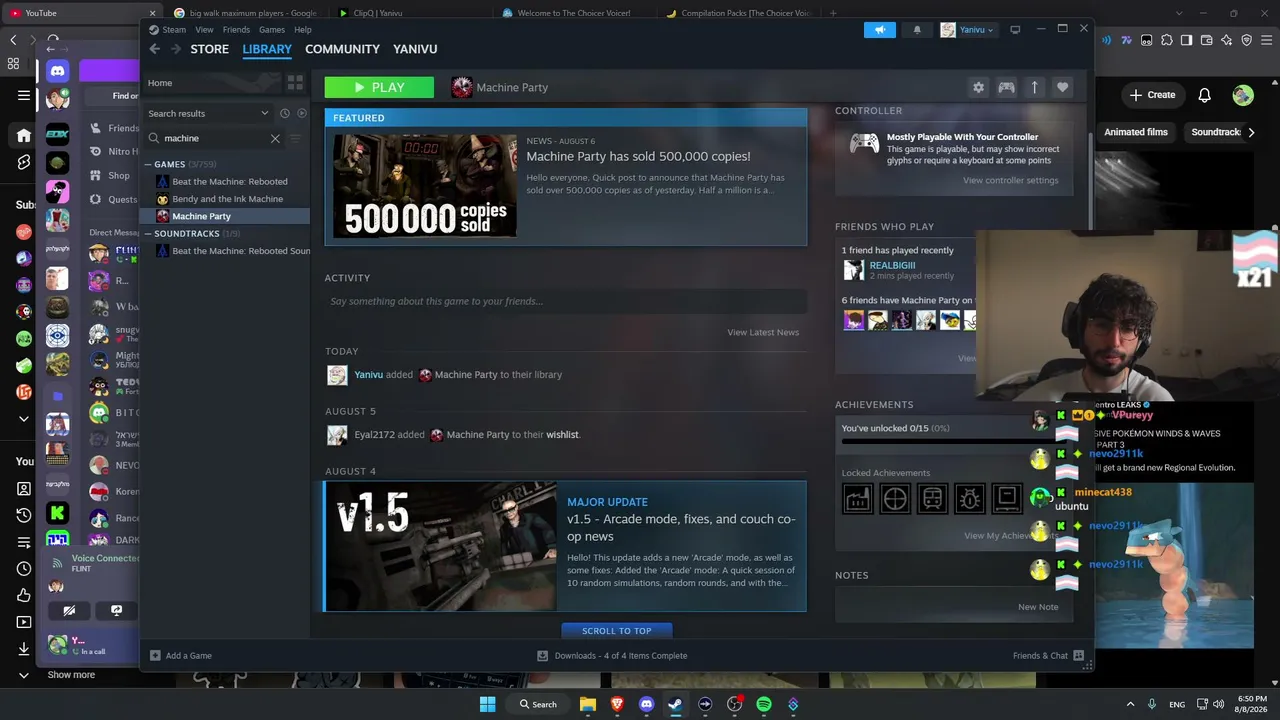Toggle ready-to-play filter in library sidebar
The height and width of the screenshot is (720, 1280).
click(302, 114)
